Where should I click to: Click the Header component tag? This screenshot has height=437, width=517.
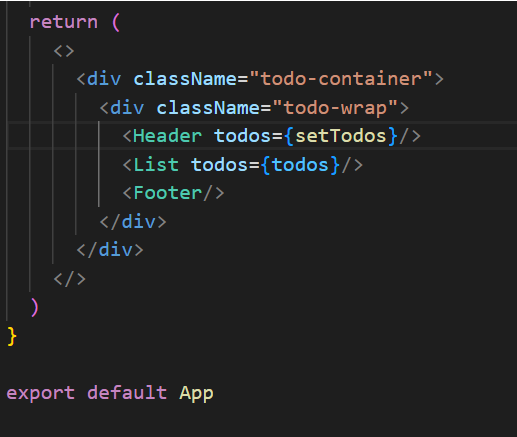(167, 136)
